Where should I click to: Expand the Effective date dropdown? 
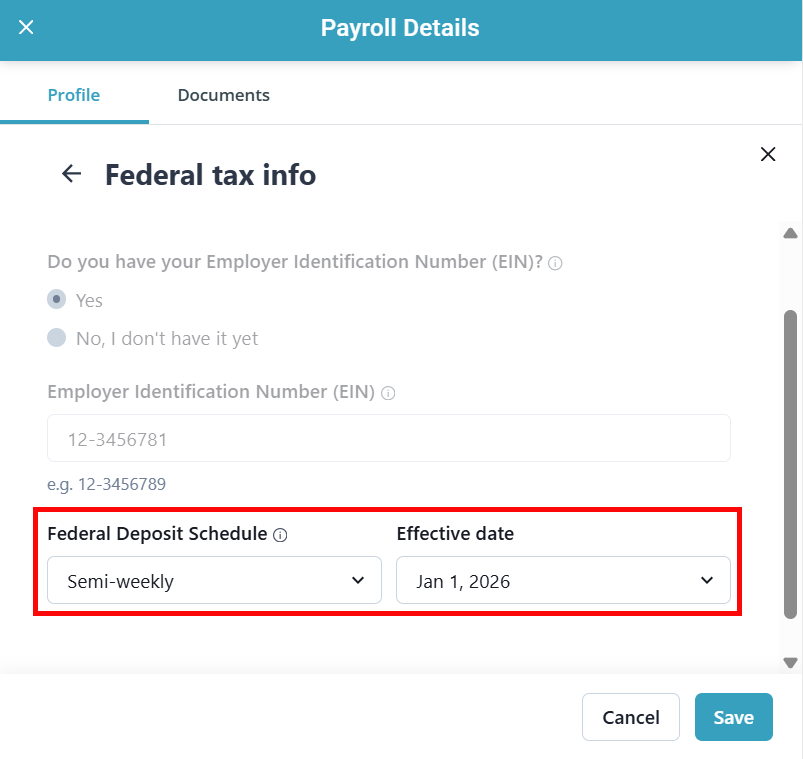click(563, 580)
